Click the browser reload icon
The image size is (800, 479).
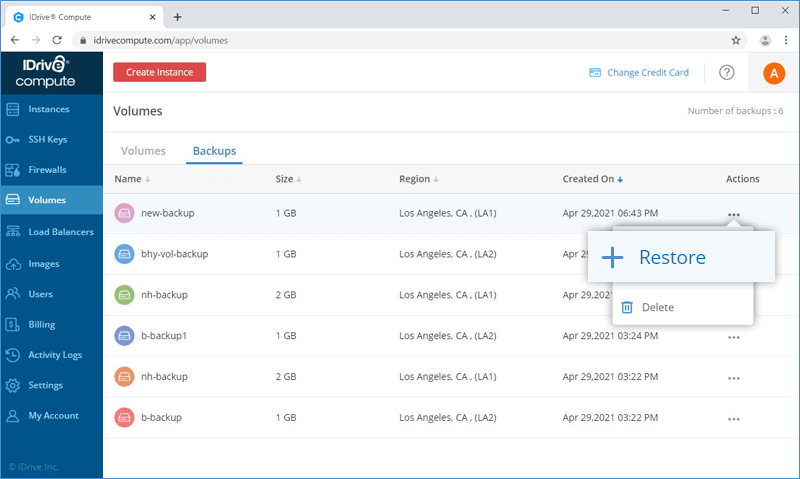58,40
